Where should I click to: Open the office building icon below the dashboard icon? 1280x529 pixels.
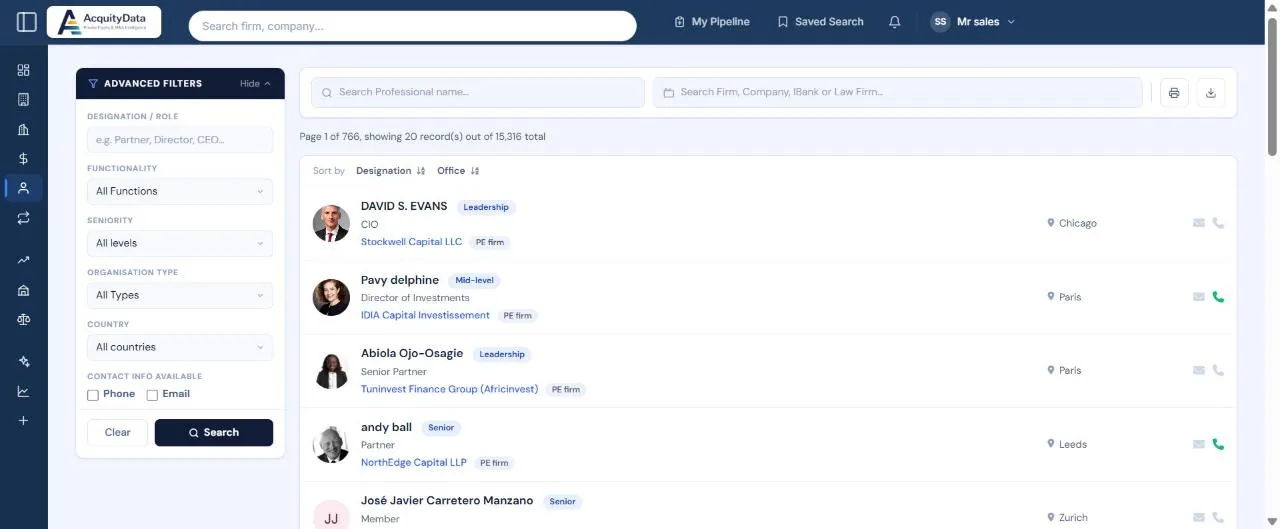pyautogui.click(x=24, y=99)
